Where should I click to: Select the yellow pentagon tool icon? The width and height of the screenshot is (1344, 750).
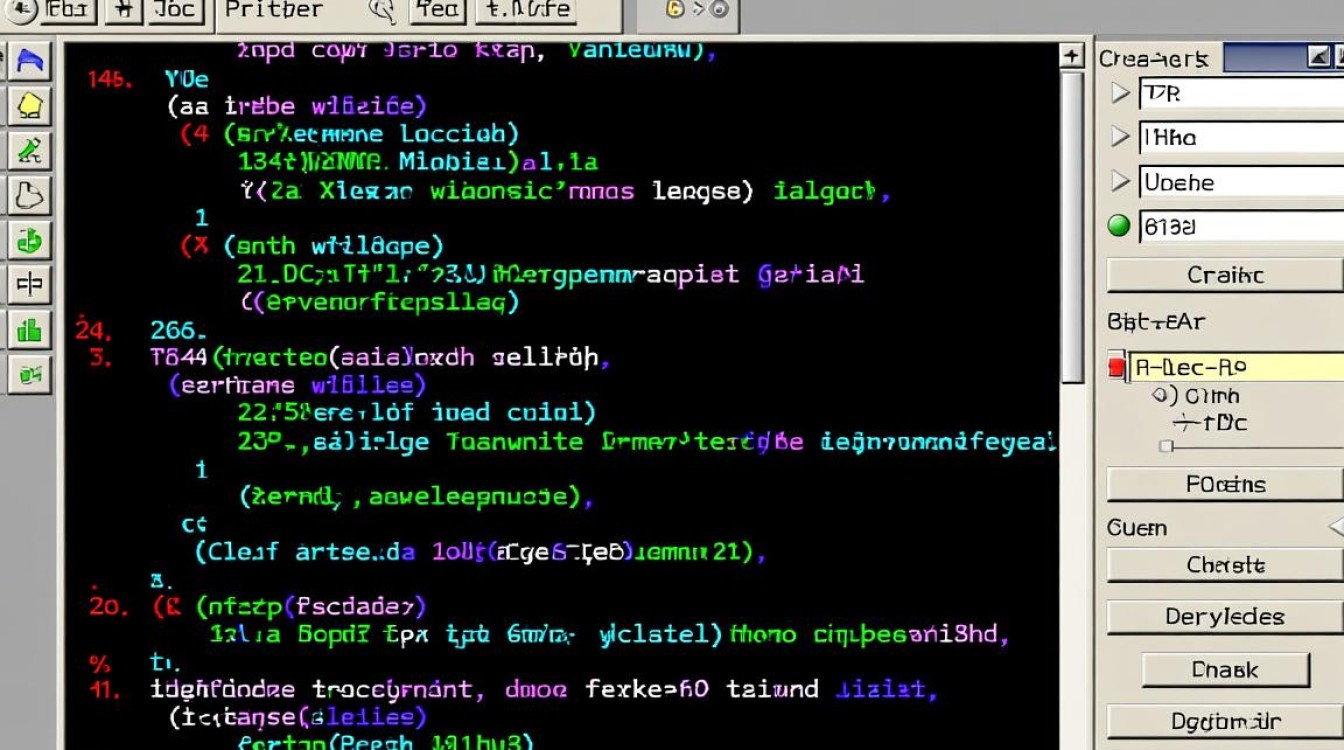[29, 105]
